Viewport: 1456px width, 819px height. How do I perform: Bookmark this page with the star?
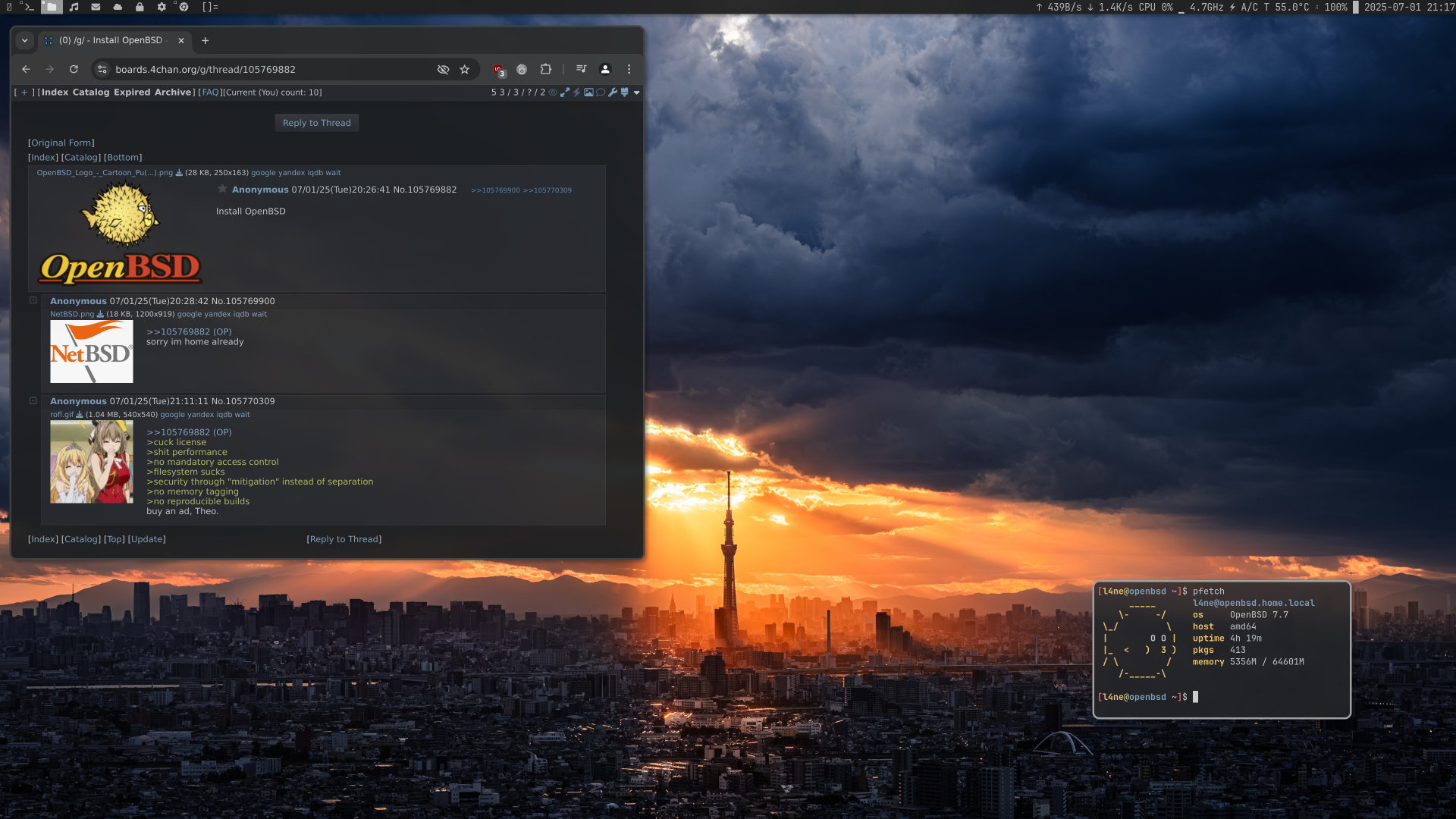click(465, 69)
